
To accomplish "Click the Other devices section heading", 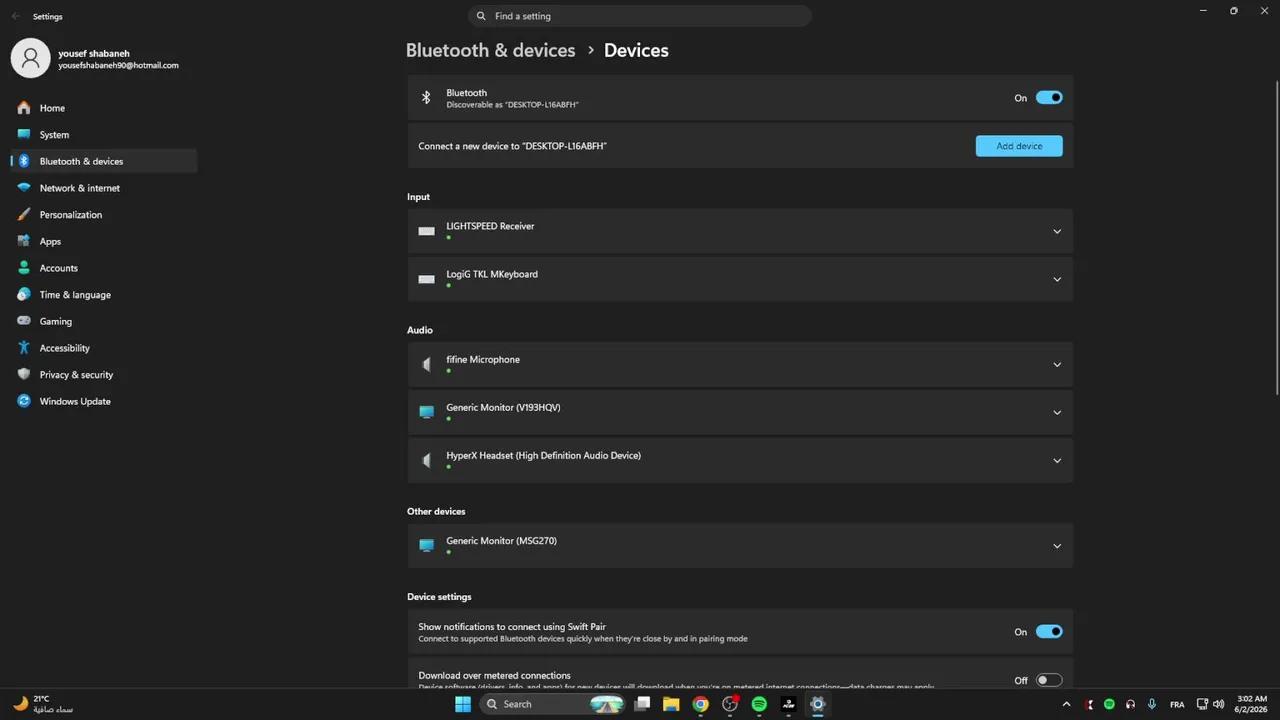I will [x=436, y=512].
